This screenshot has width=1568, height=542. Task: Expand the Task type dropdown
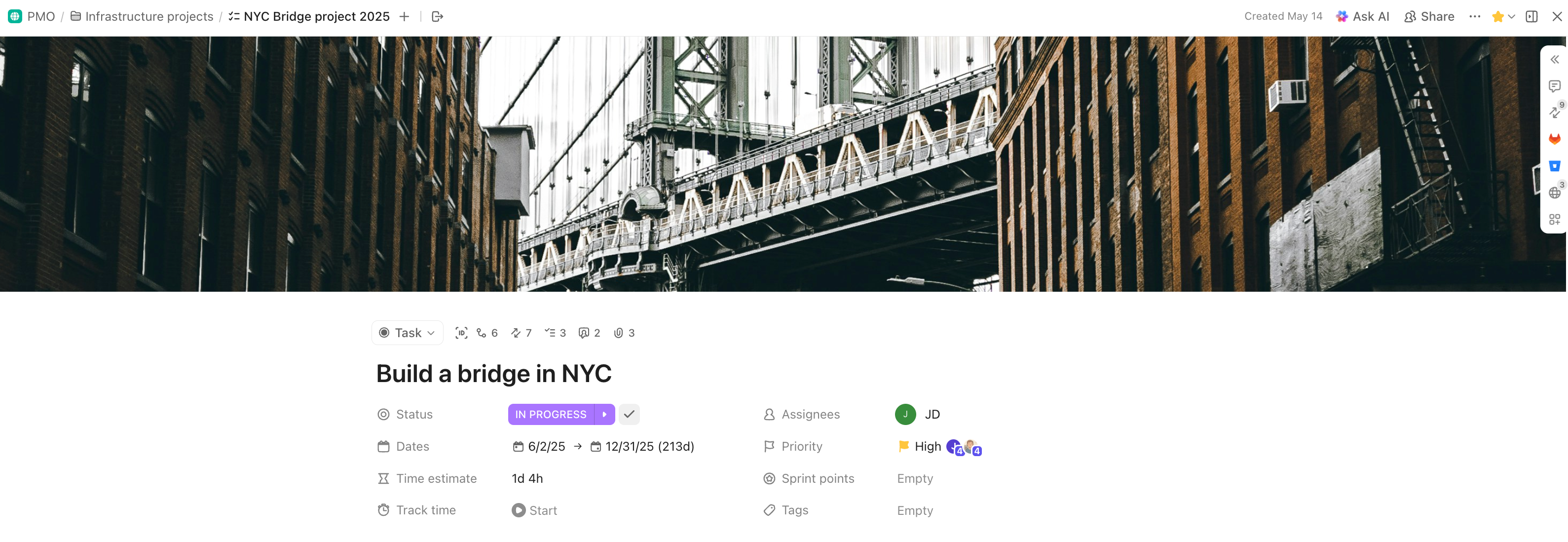point(407,333)
